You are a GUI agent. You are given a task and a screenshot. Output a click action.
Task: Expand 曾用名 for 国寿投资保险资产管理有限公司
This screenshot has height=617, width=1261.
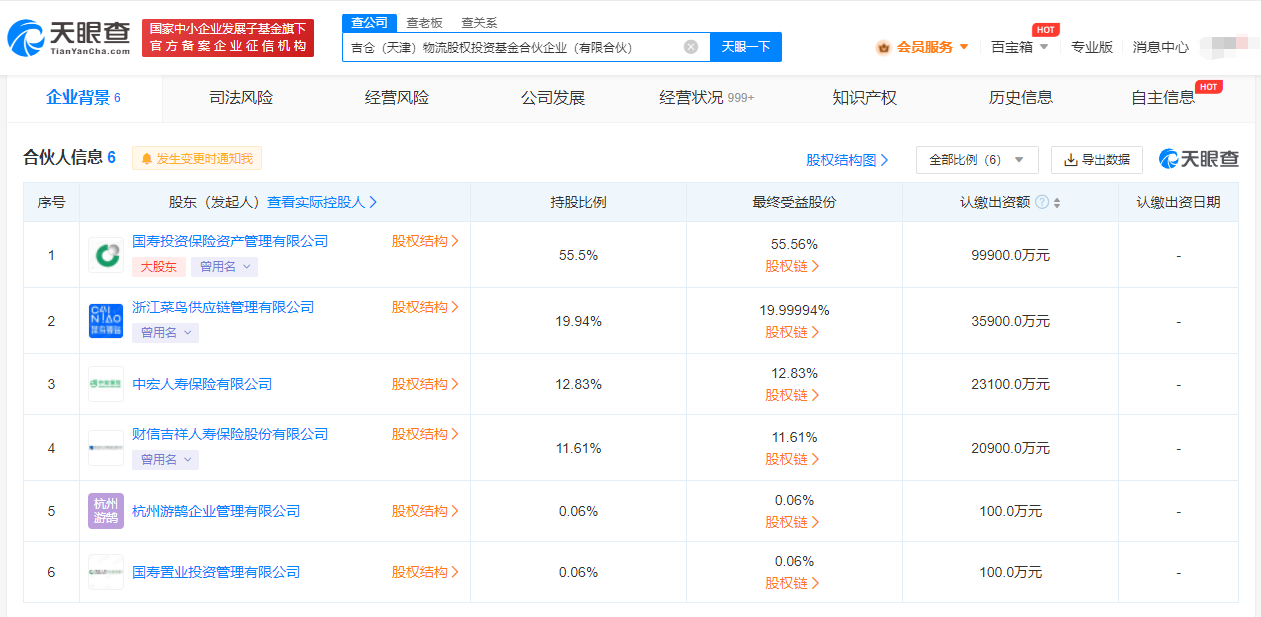[224, 267]
